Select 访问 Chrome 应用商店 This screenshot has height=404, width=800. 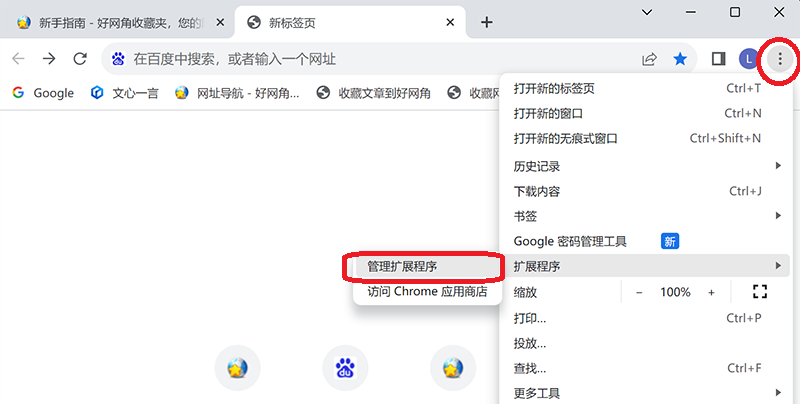coord(427,291)
